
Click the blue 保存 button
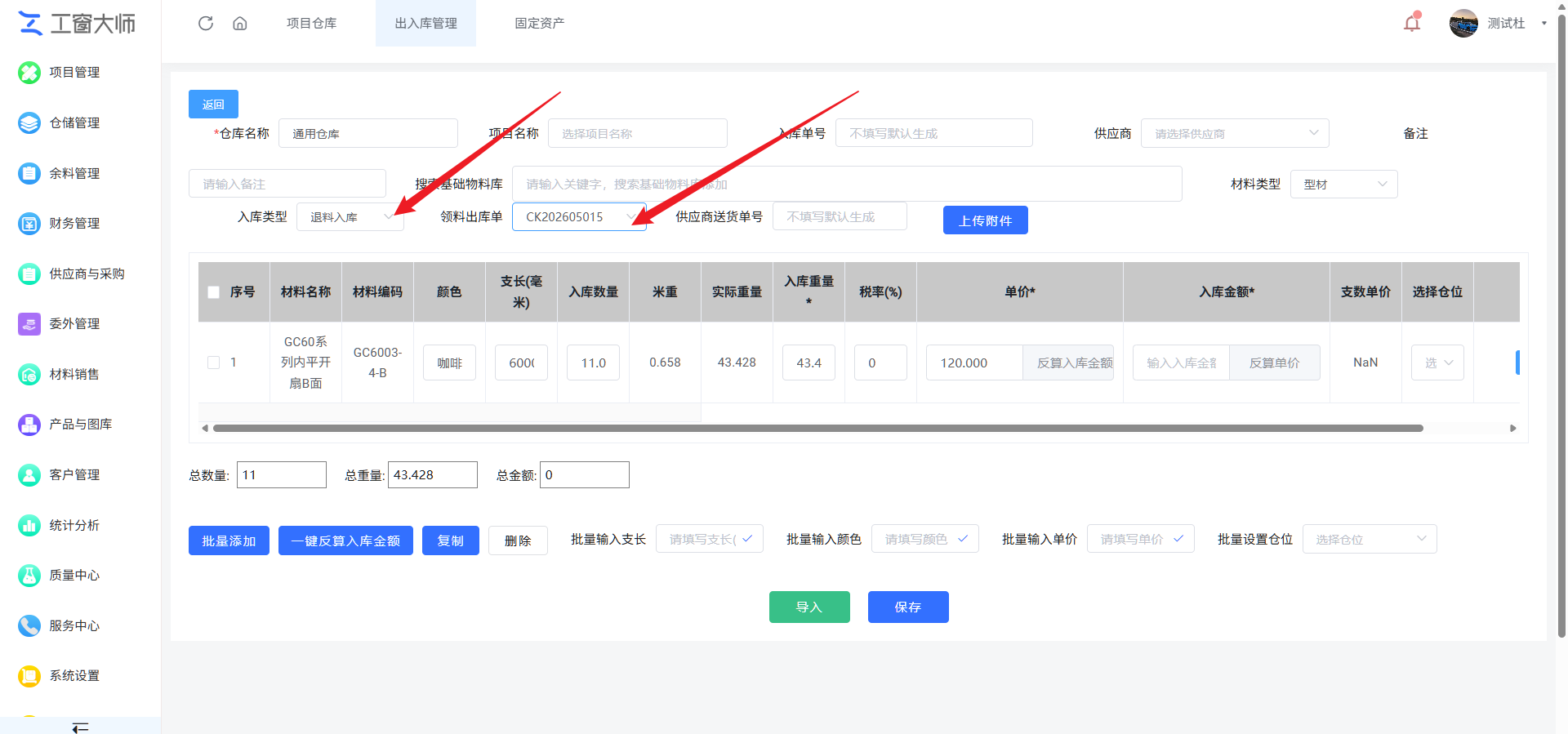(908, 607)
